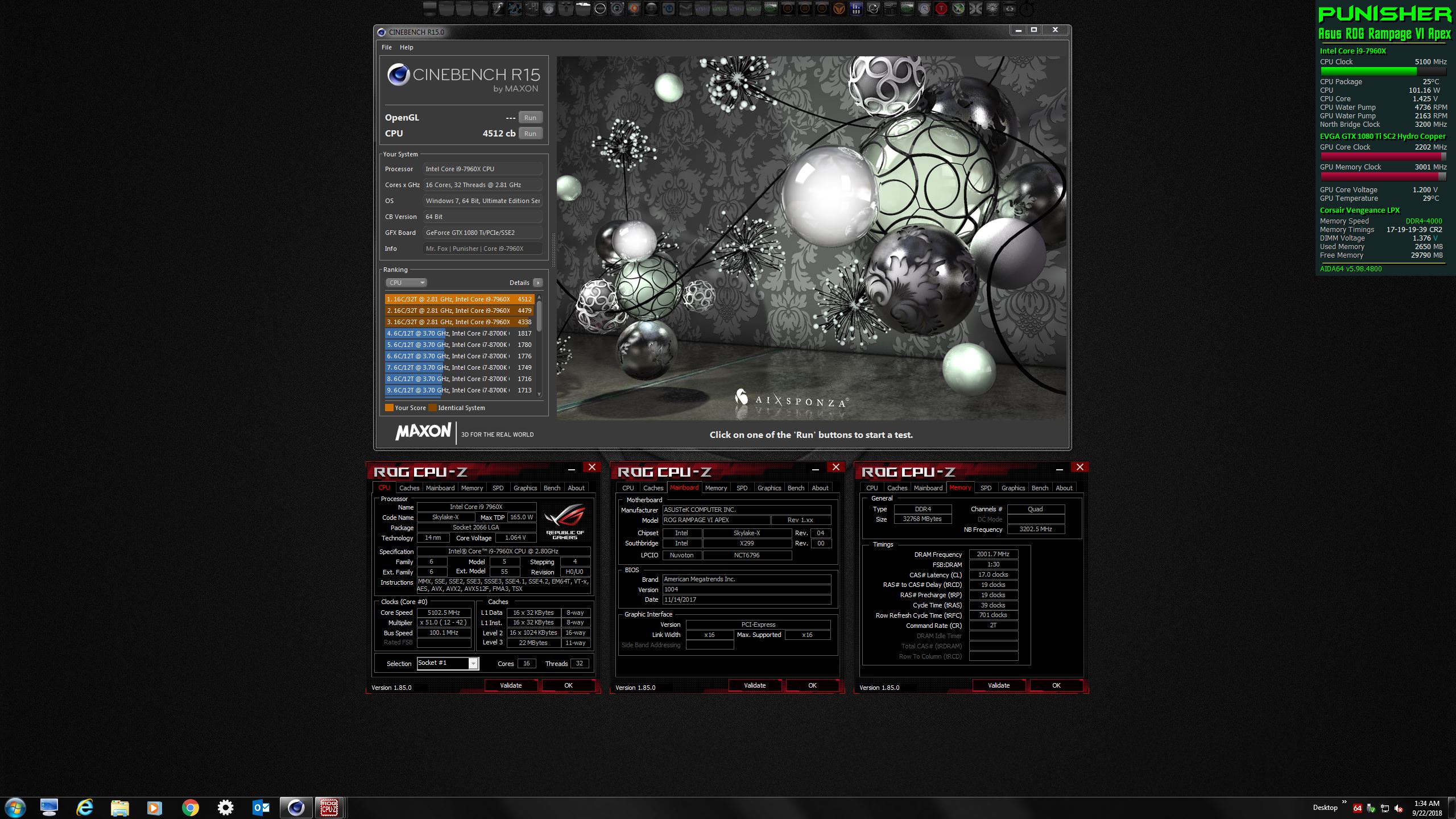The width and height of the screenshot is (1456, 819).
Task: Click OK in Mainboard CPU-Z window
Action: click(812, 685)
